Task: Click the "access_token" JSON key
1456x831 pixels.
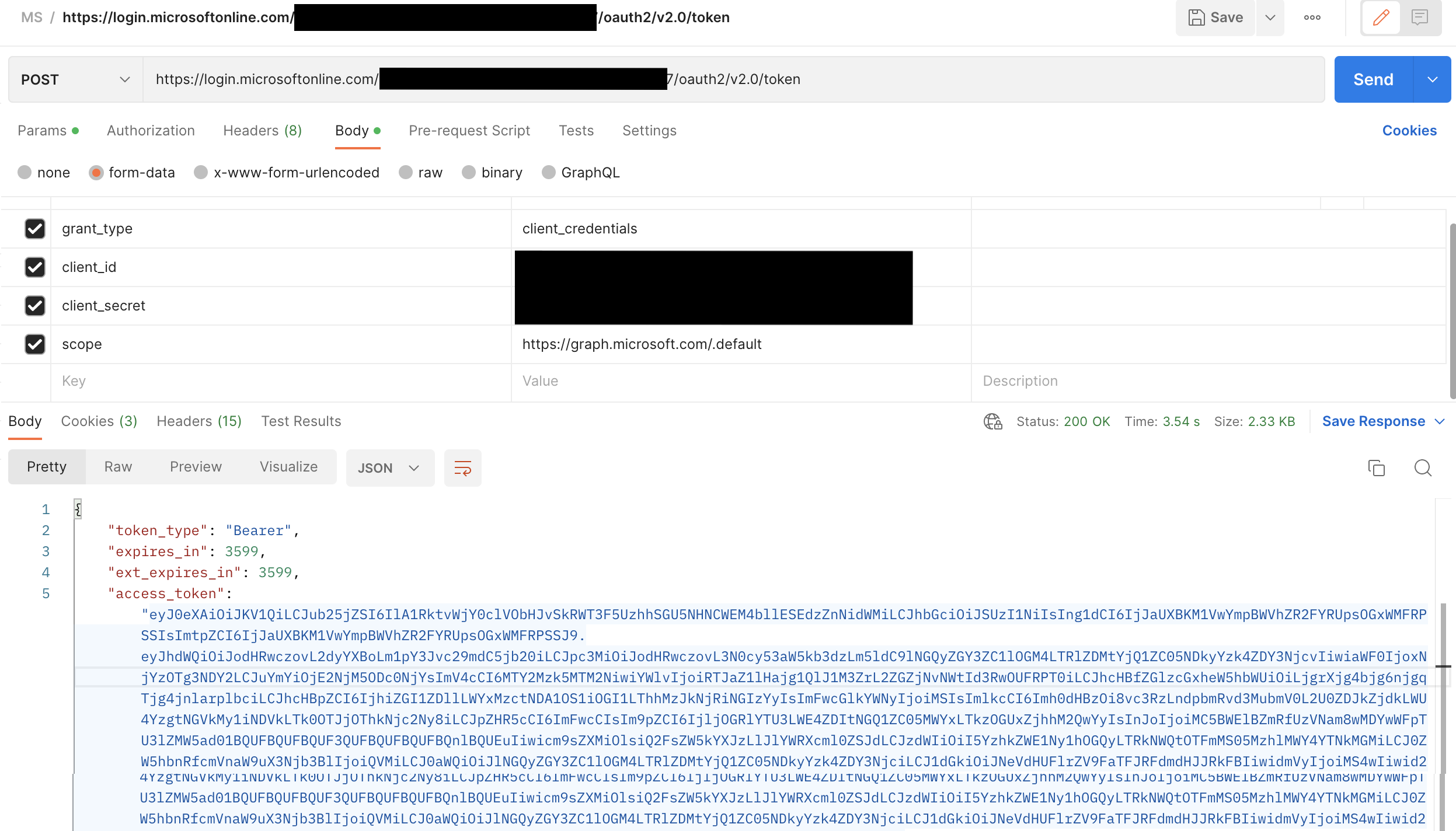Action: coord(166,593)
